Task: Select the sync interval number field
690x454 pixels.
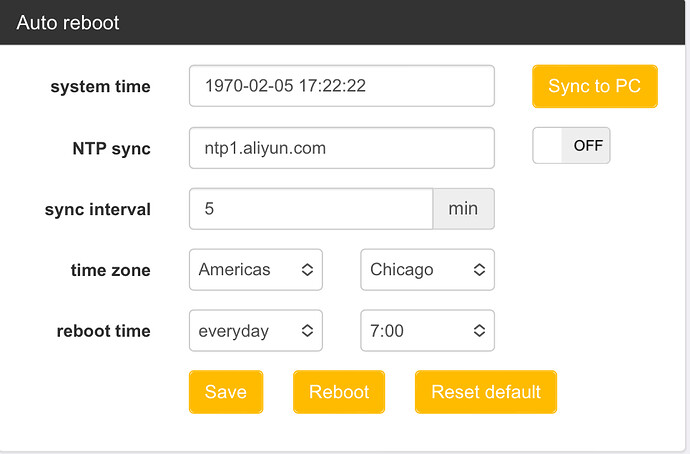Action: tap(310, 209)
